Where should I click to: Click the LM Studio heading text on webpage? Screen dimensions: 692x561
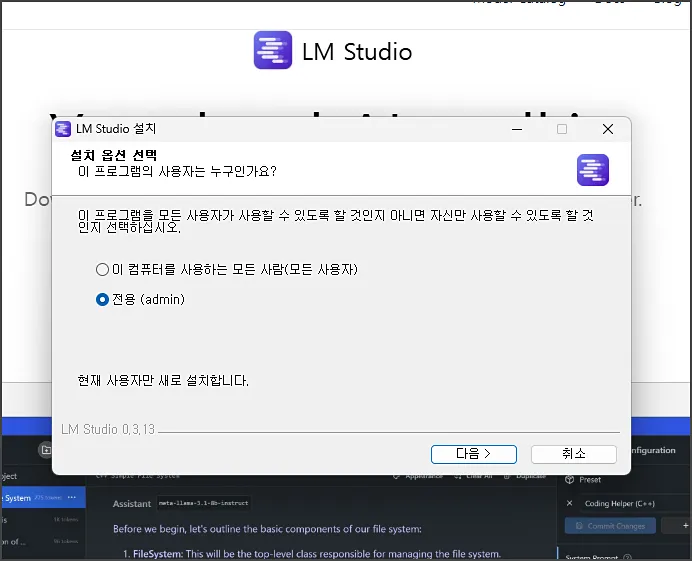pos(357,52)
